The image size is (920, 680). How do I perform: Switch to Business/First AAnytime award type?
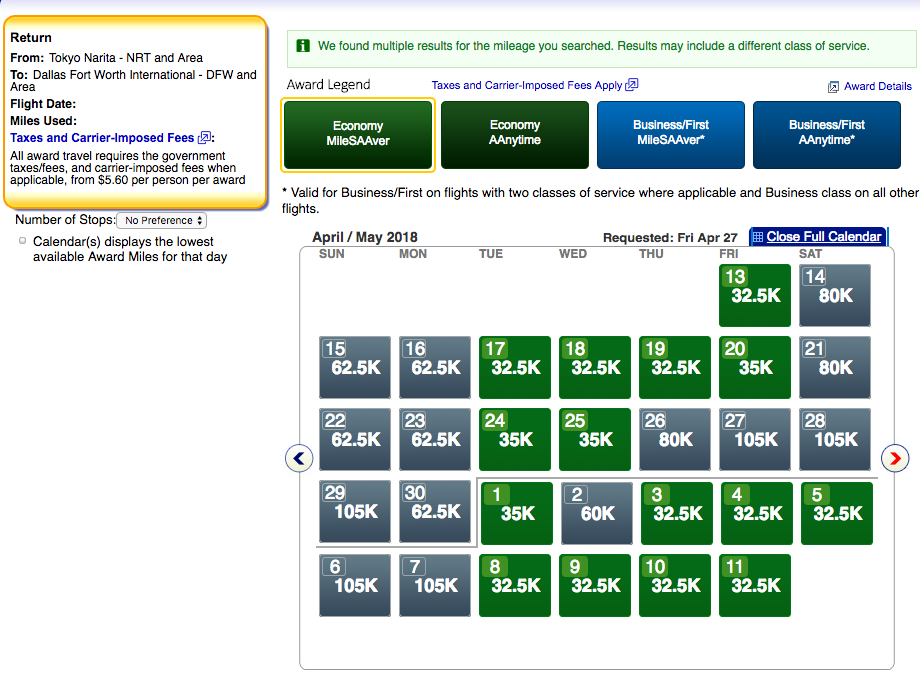(827, 134)
